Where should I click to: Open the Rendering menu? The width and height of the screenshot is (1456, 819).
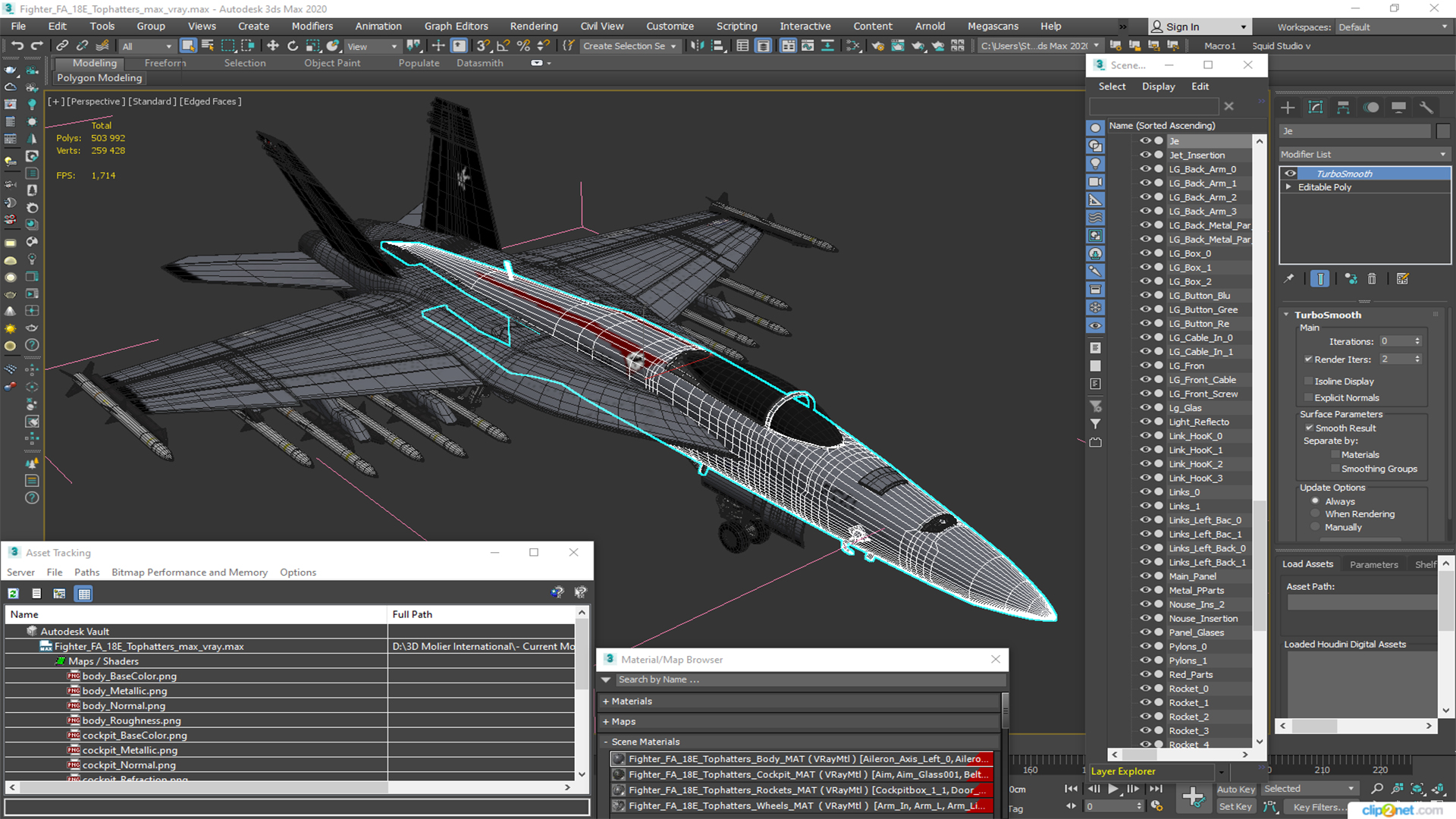coord(533,27)
